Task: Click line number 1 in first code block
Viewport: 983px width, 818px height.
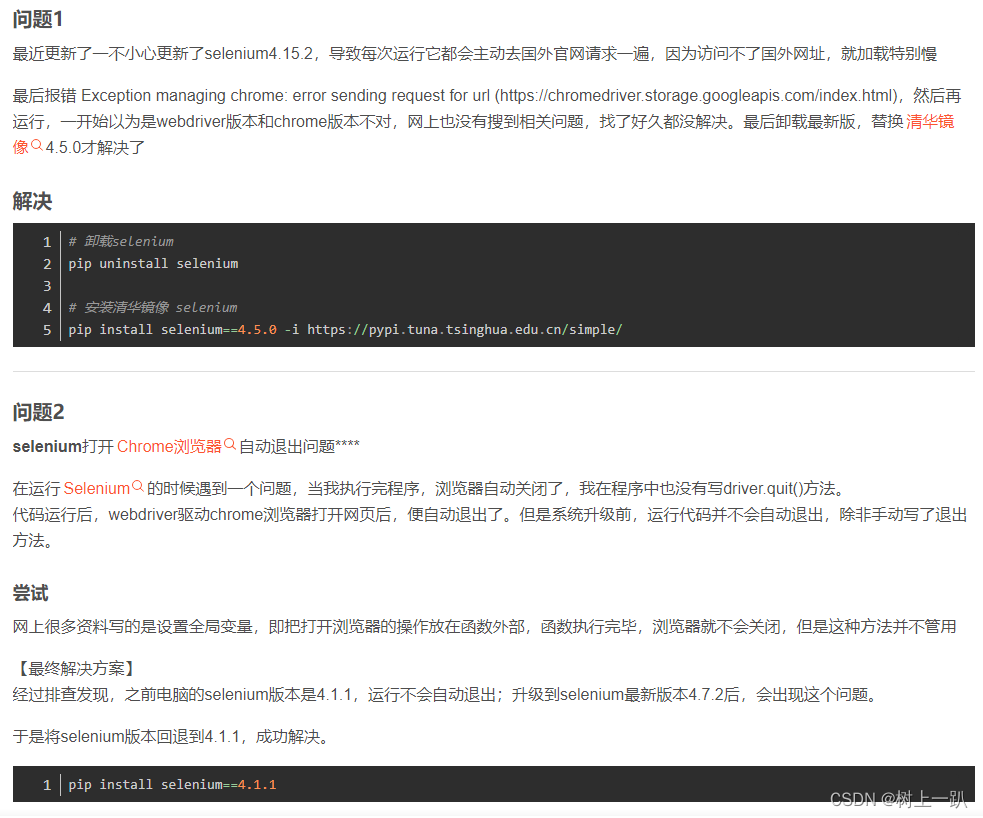Action: tap(46, 241)
